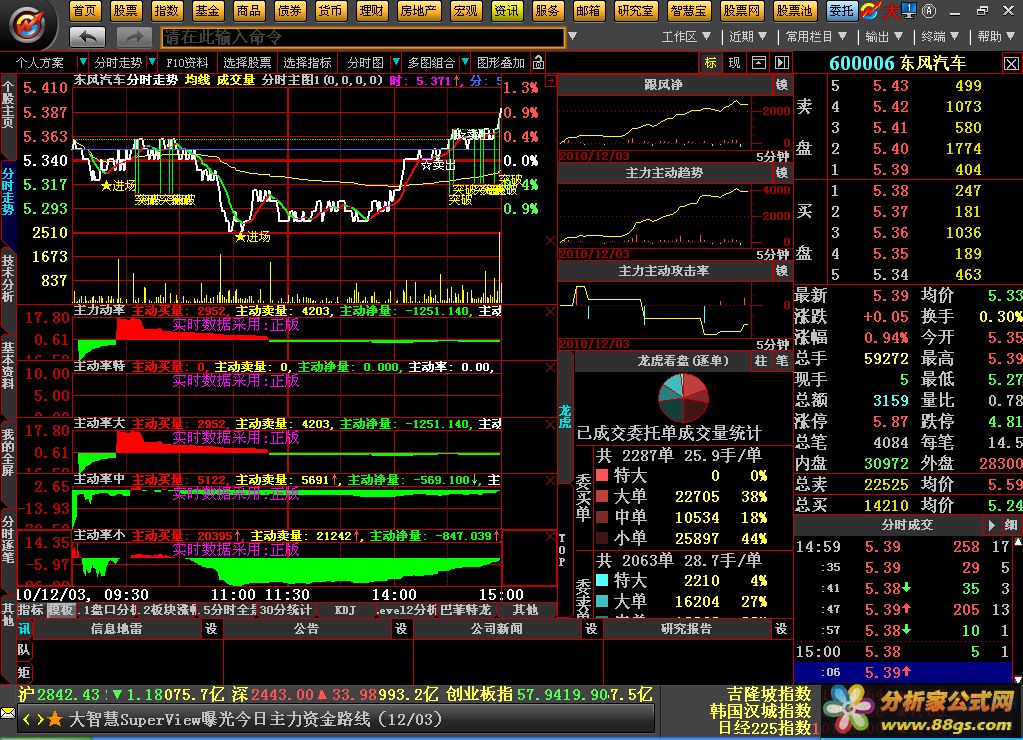This screenshot has width=1023, height=740.
Task: Click the 图形叠加 button
Action: (x=500, y=63)
